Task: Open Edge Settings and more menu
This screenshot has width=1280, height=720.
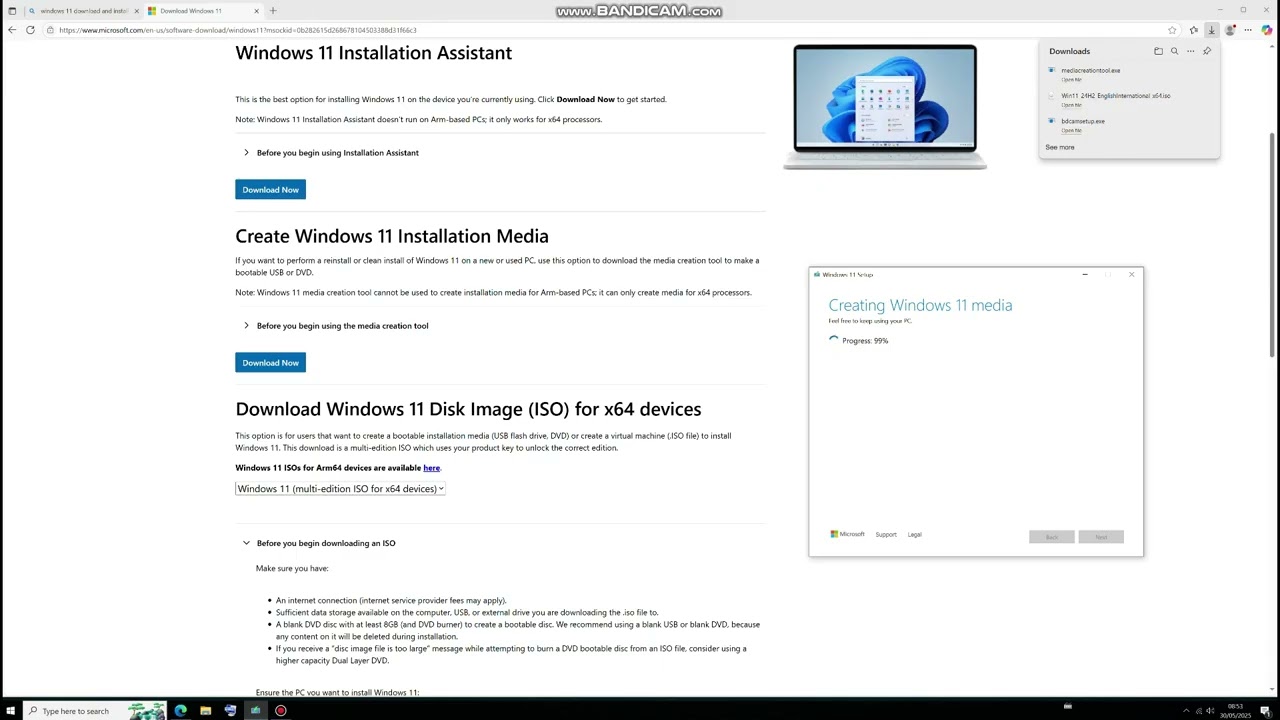Action: (x=1249, y=30)
